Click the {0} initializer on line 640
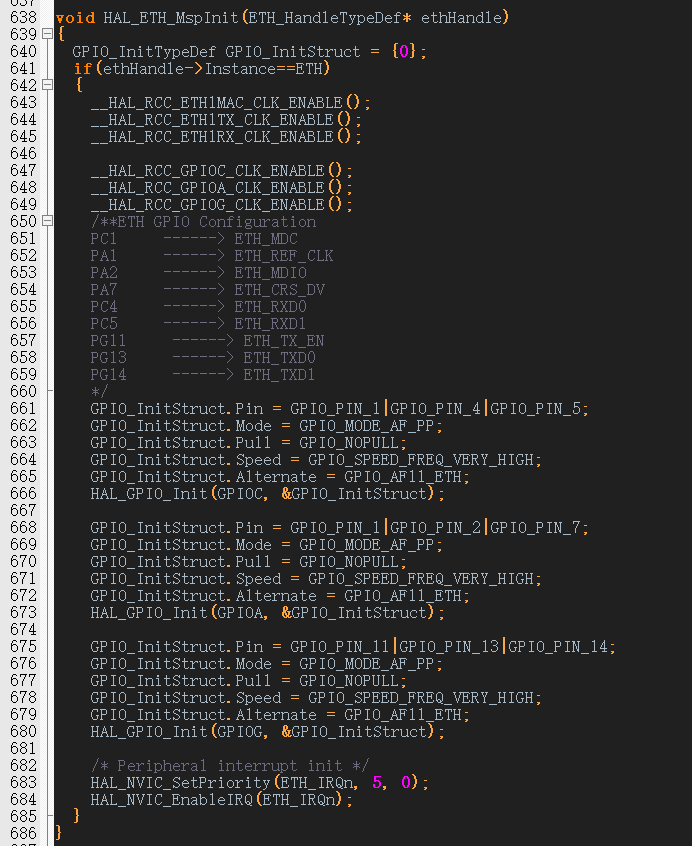Image resolution: width=692 pixels, height=846 pixels. click(x=404, y=51)
